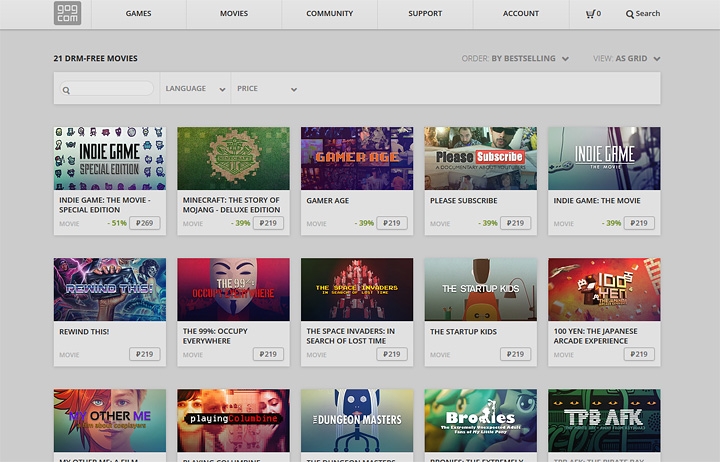
Task: Open the Gamer Age movie thumbnail
Action: 357,158
